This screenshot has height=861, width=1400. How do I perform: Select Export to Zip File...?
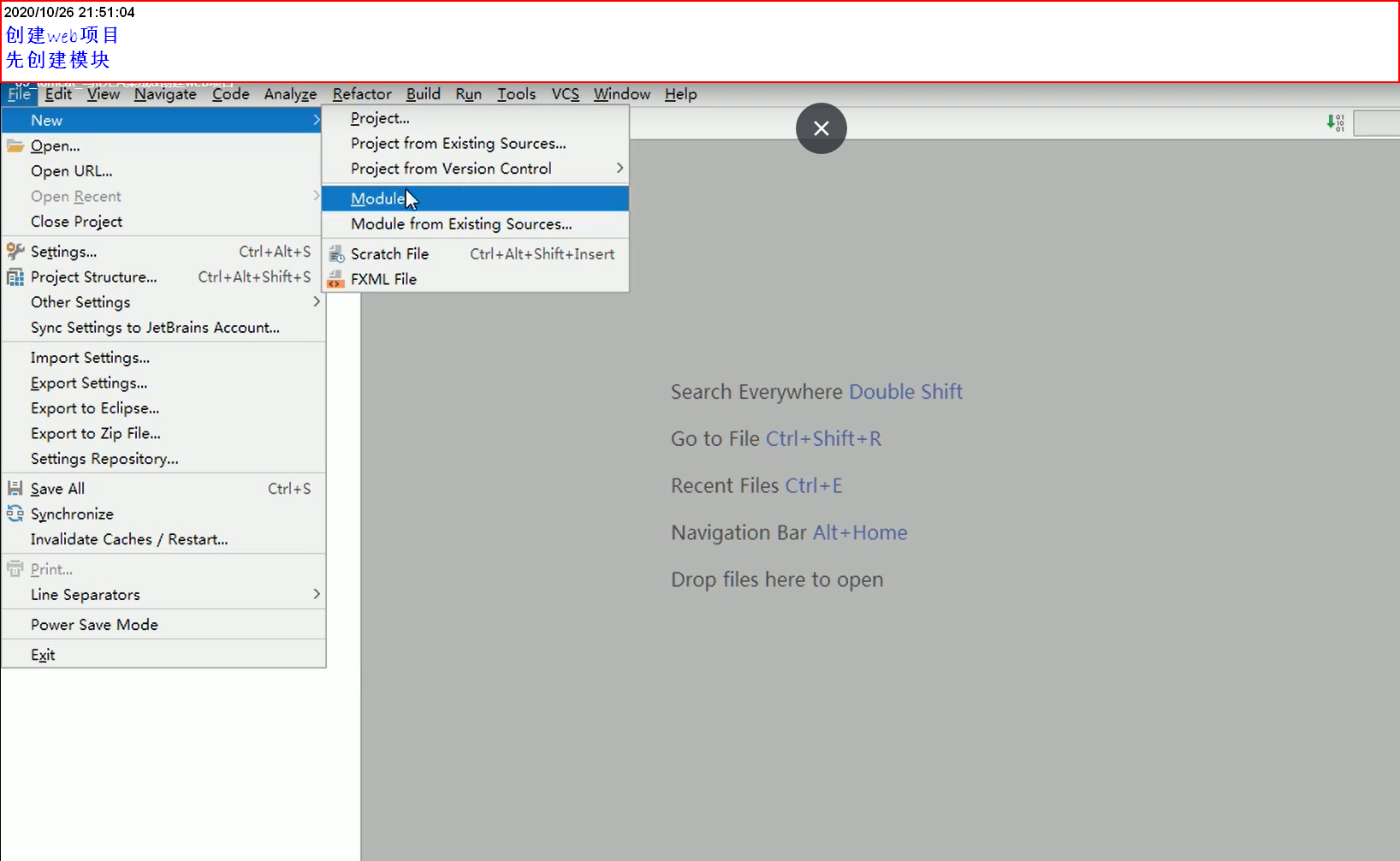click(163, 433)
